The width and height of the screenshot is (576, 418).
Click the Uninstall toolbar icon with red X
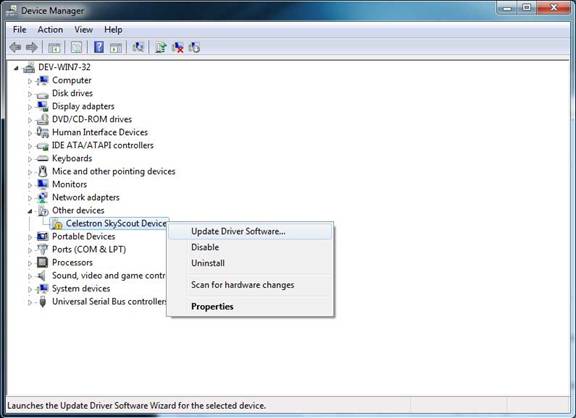[177, 47]
